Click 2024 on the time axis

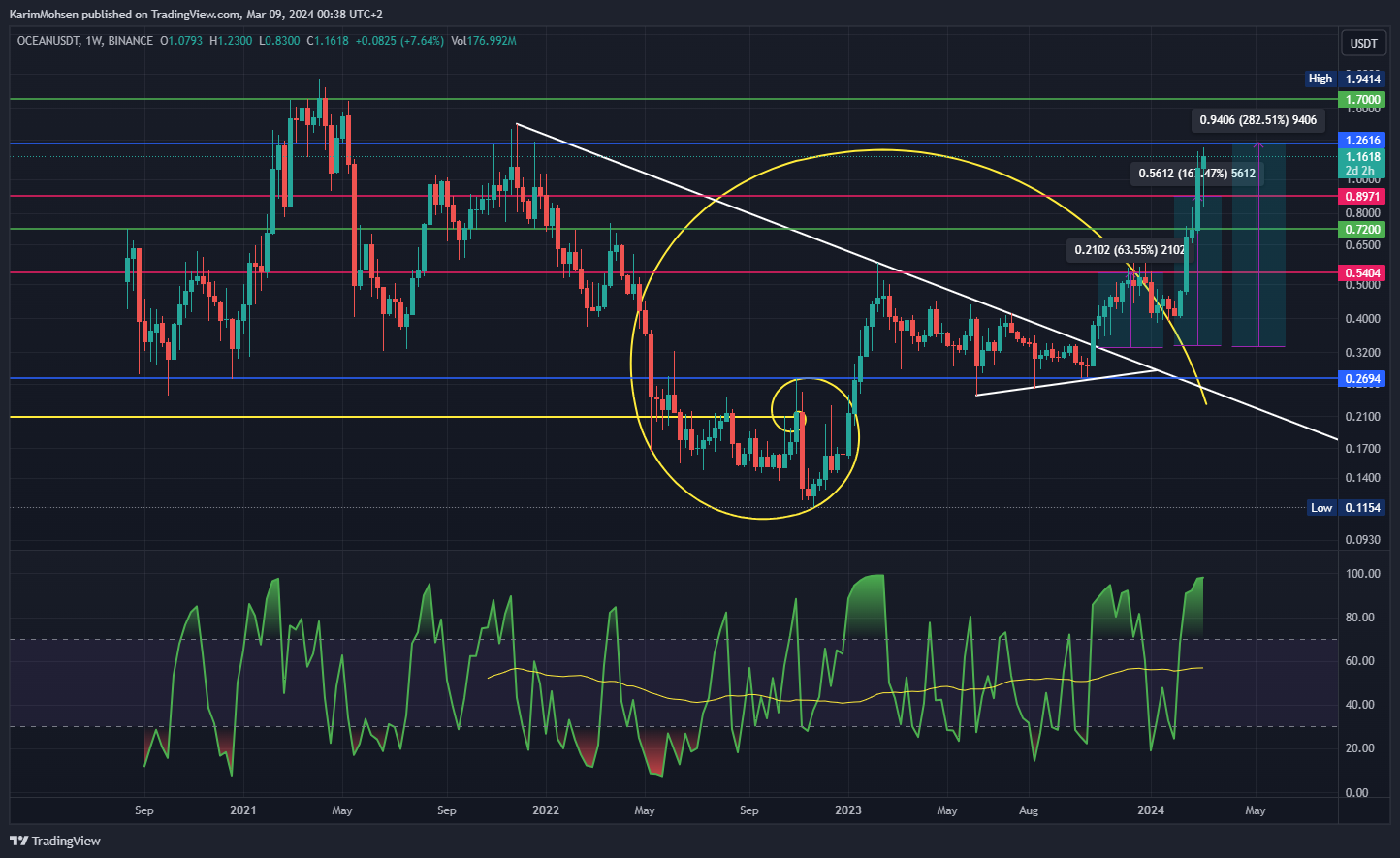coord(1151,810)
